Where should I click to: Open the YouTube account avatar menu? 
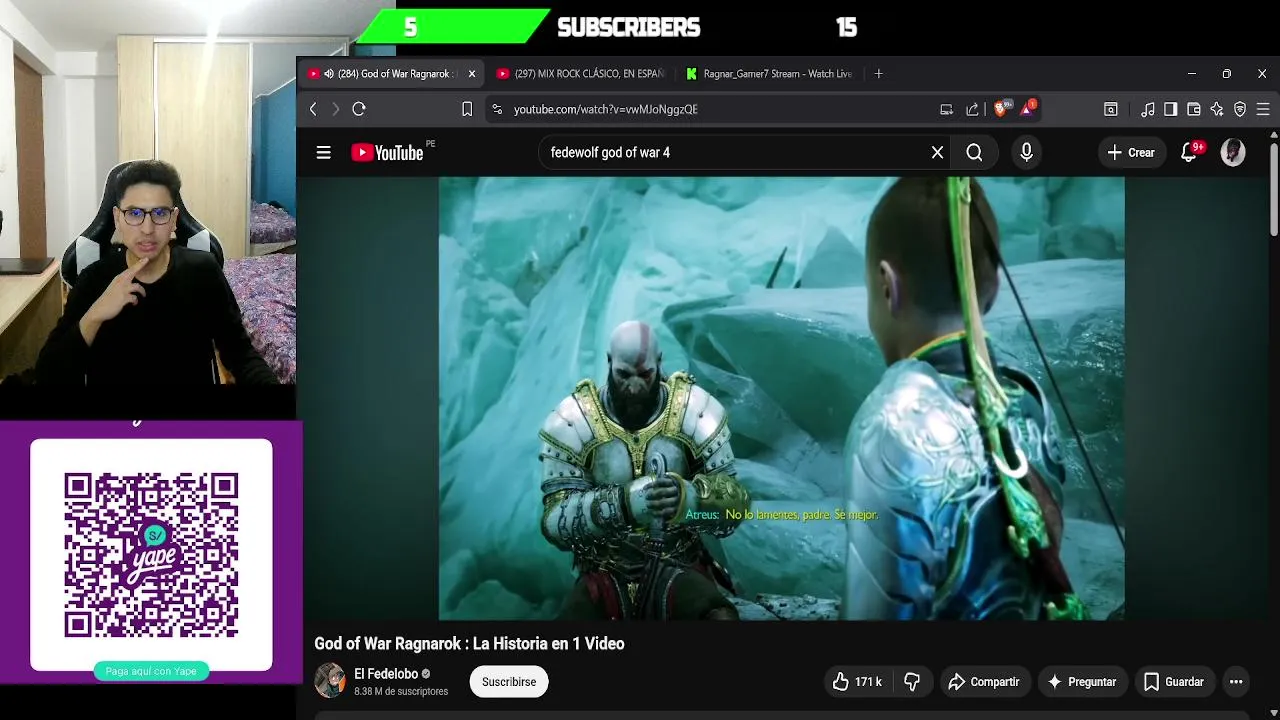[1233, 153]
